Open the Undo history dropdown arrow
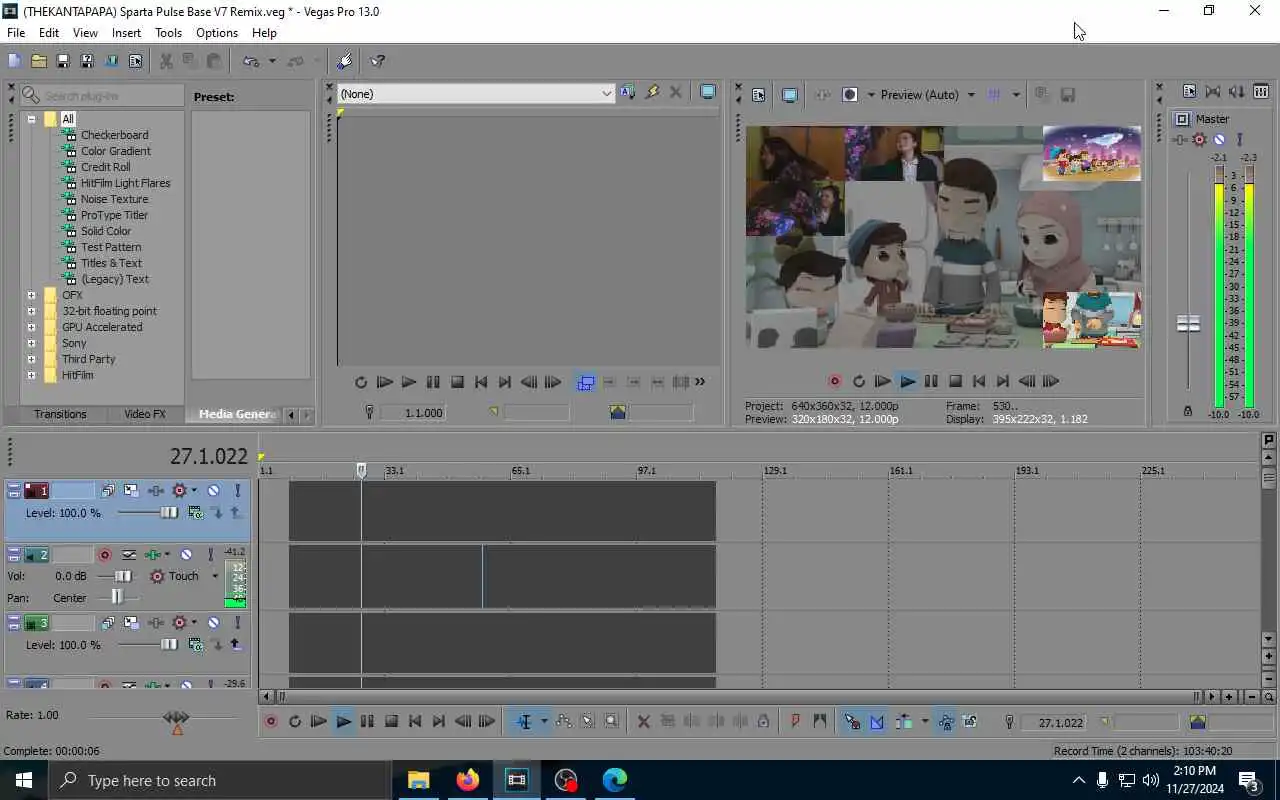The image size is (1280, 800). click(271, 61)
